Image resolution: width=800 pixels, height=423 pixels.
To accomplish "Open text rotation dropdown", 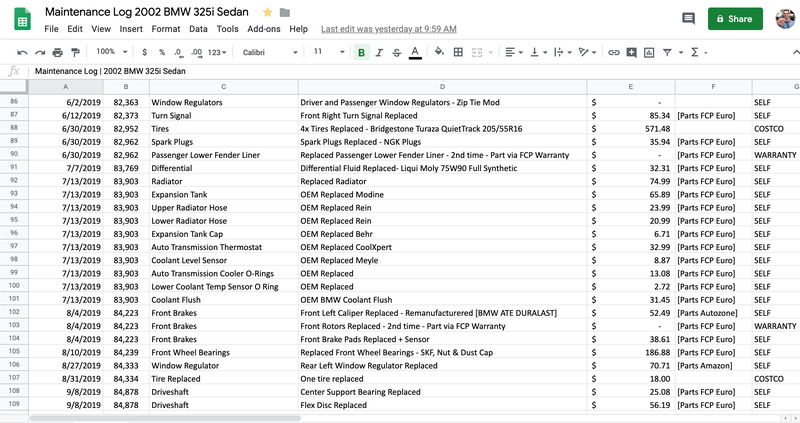I will [587, 52].
